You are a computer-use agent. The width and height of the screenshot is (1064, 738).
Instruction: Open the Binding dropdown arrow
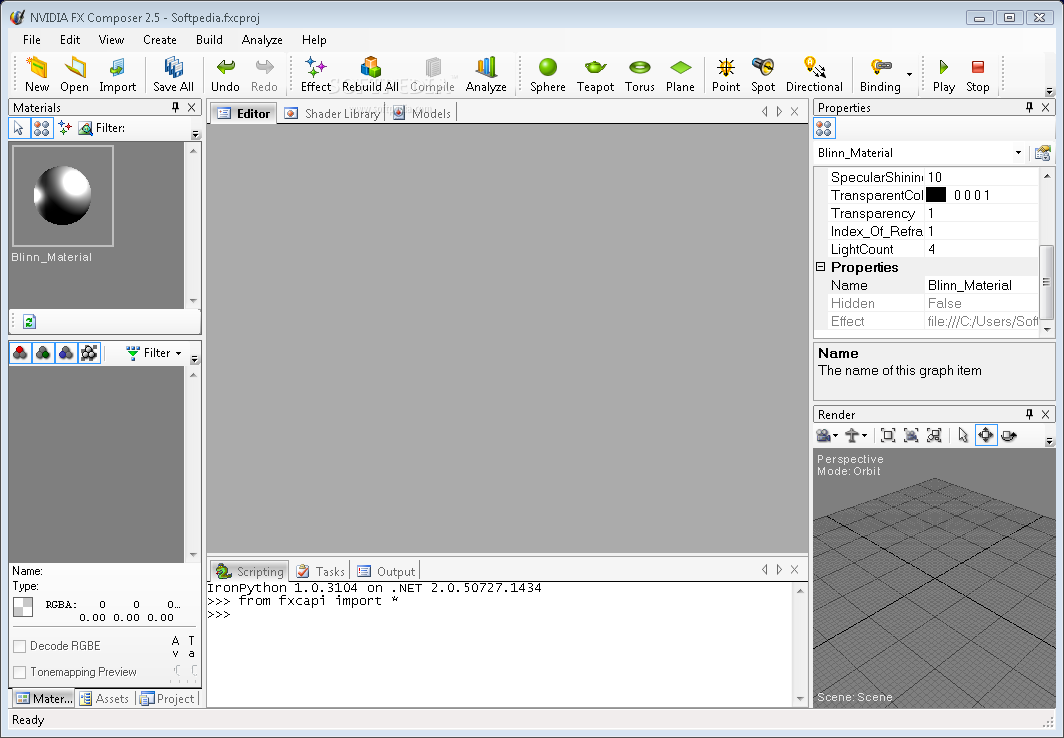click(x=909, y=75)
